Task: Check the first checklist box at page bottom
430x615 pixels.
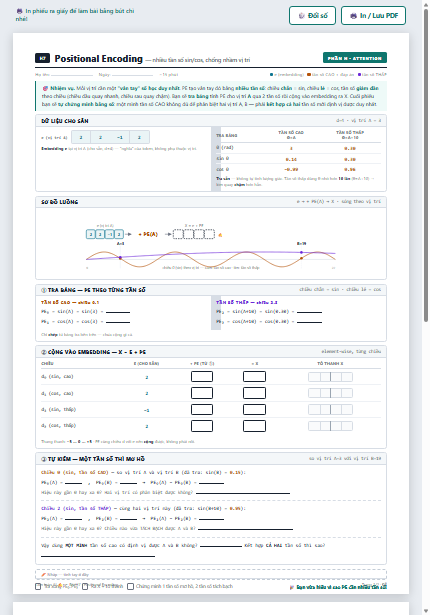Action: click(38, 586)
